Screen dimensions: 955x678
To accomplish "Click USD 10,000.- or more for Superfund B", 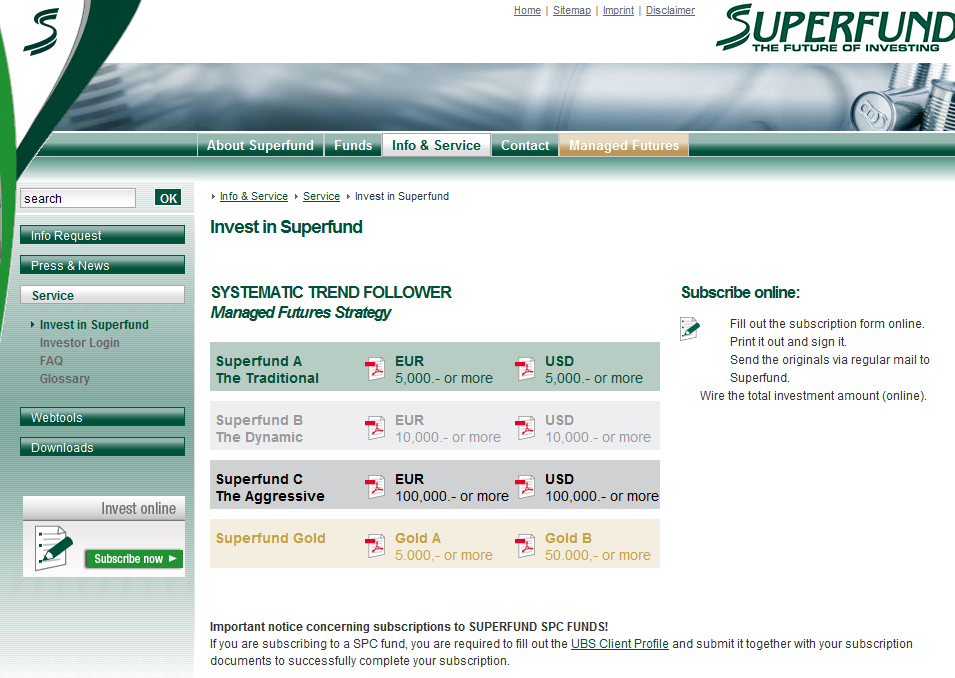I will click(x=597, y=429).
